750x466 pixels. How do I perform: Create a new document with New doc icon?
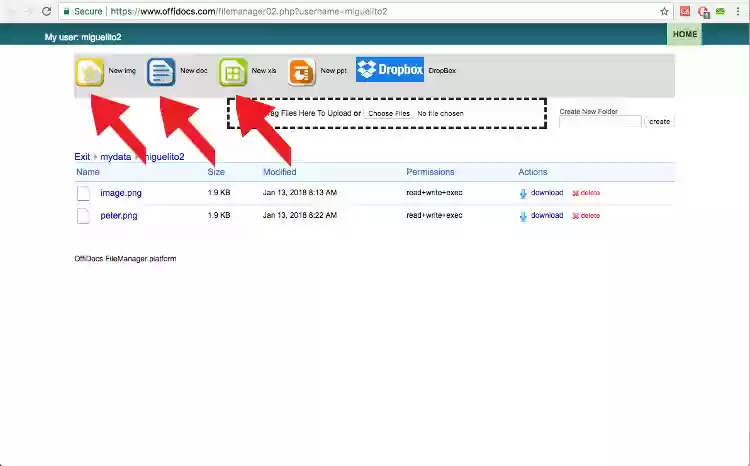tap(161, 72)
